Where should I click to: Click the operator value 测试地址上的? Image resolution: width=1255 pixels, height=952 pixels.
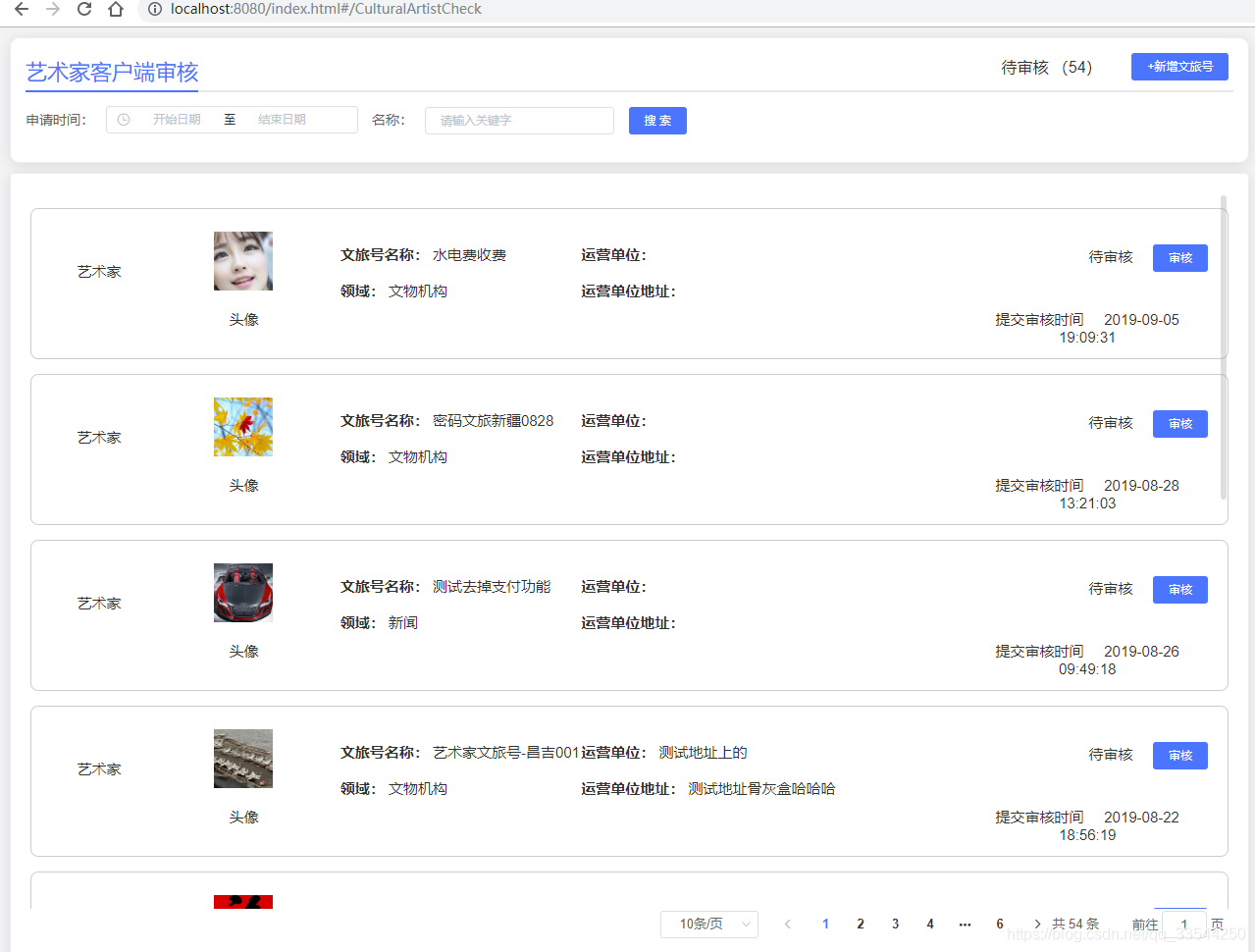[x=703, y=753]
